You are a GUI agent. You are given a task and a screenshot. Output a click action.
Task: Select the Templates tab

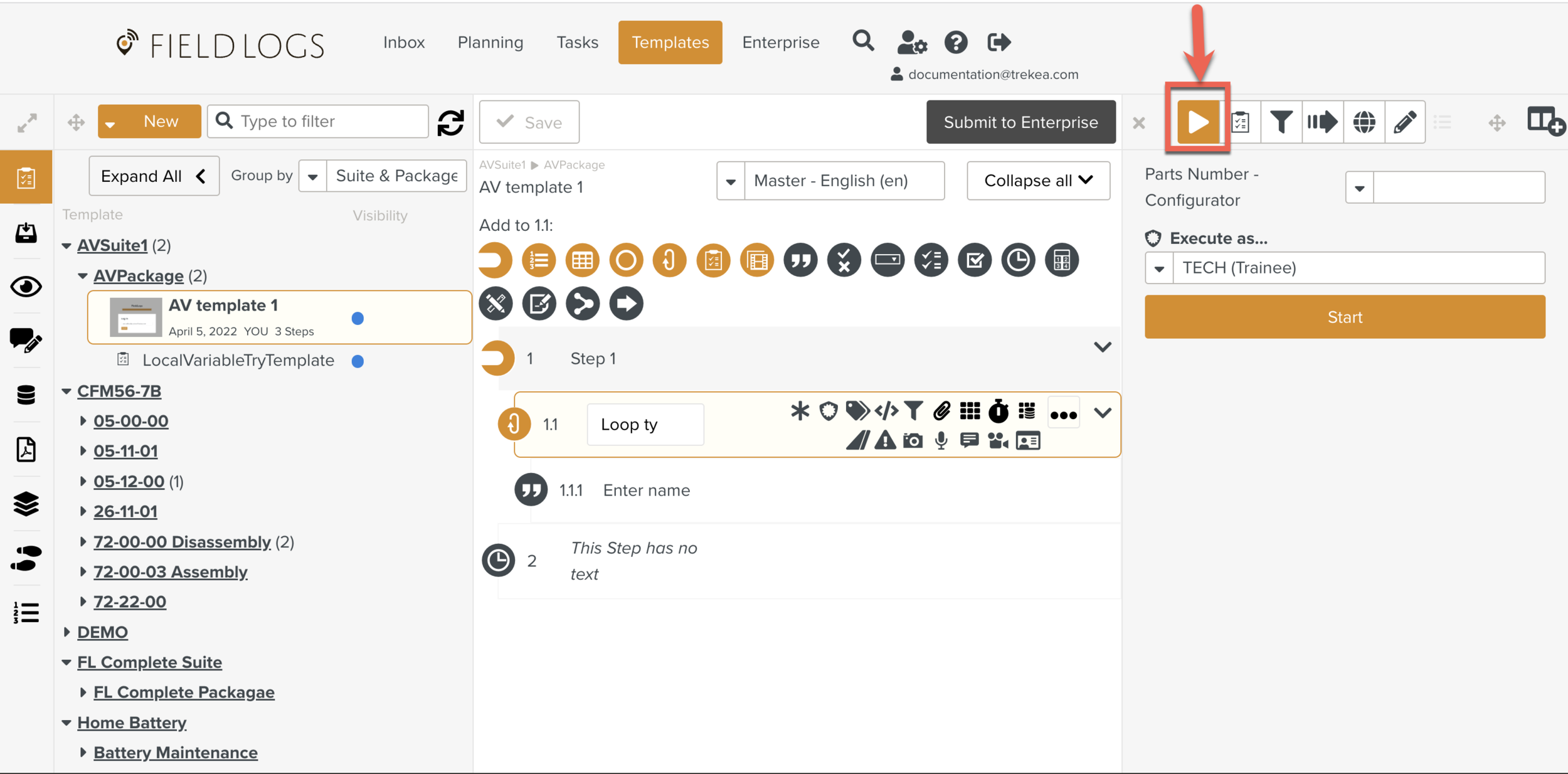point(670,42)
